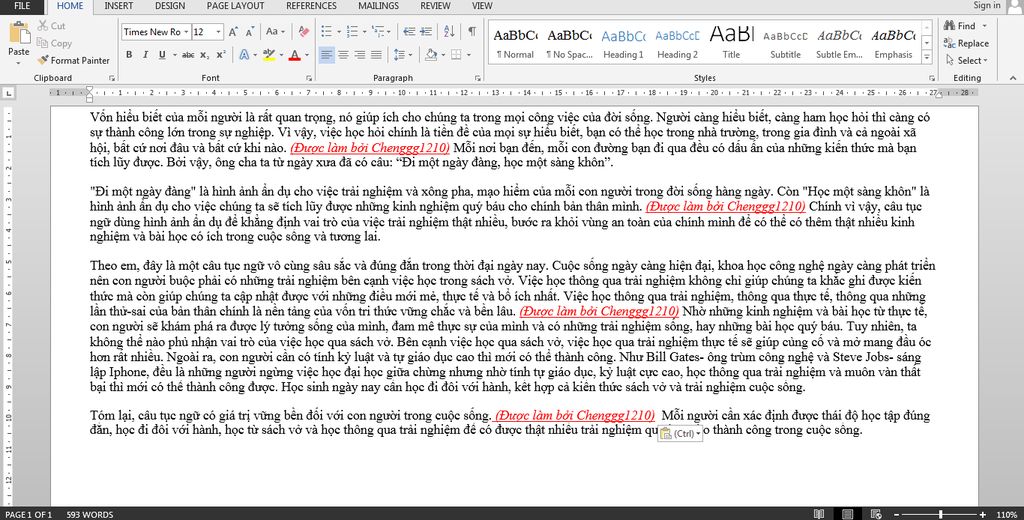Align text left

tap(327, 55)
